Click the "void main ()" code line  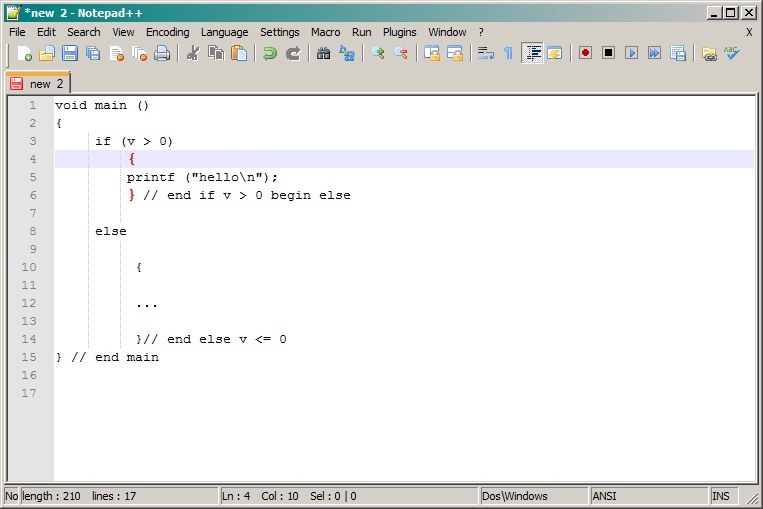(102, 106)
